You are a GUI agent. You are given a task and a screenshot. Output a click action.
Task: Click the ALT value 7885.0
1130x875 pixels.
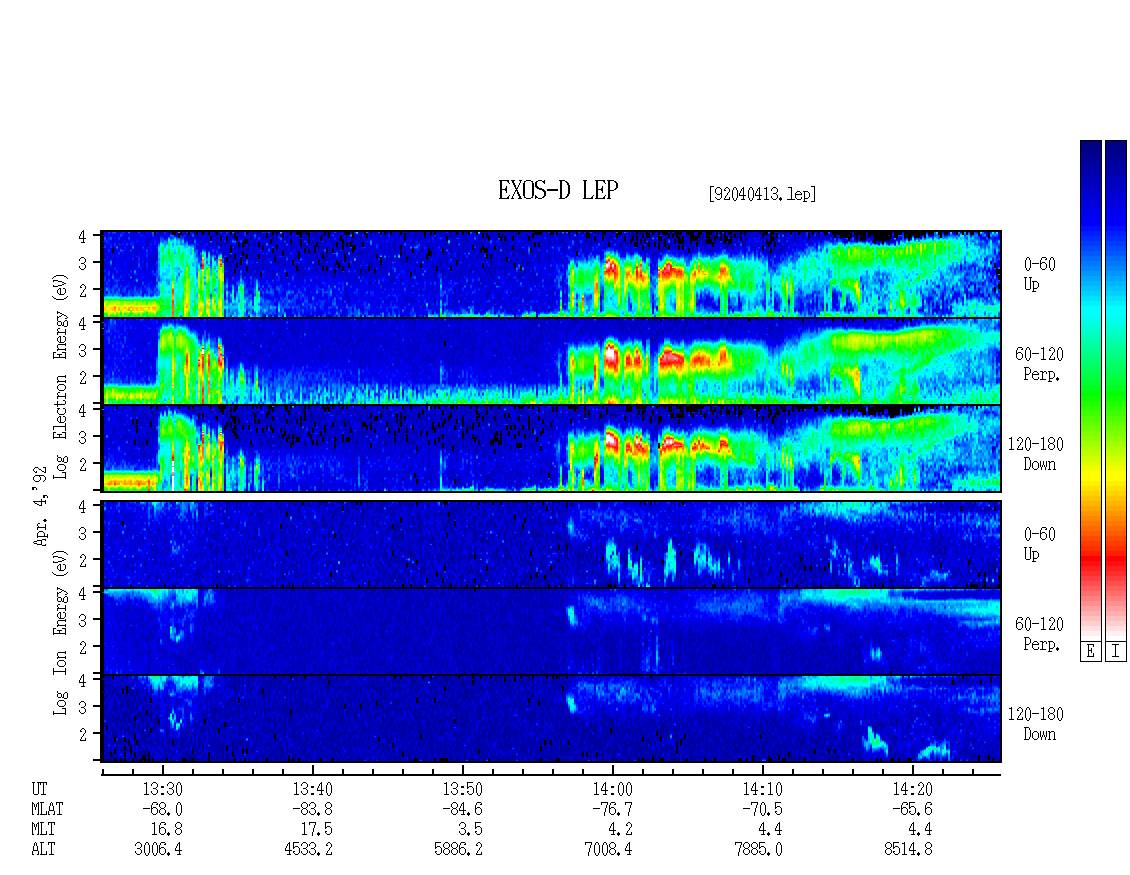[758, 850]
